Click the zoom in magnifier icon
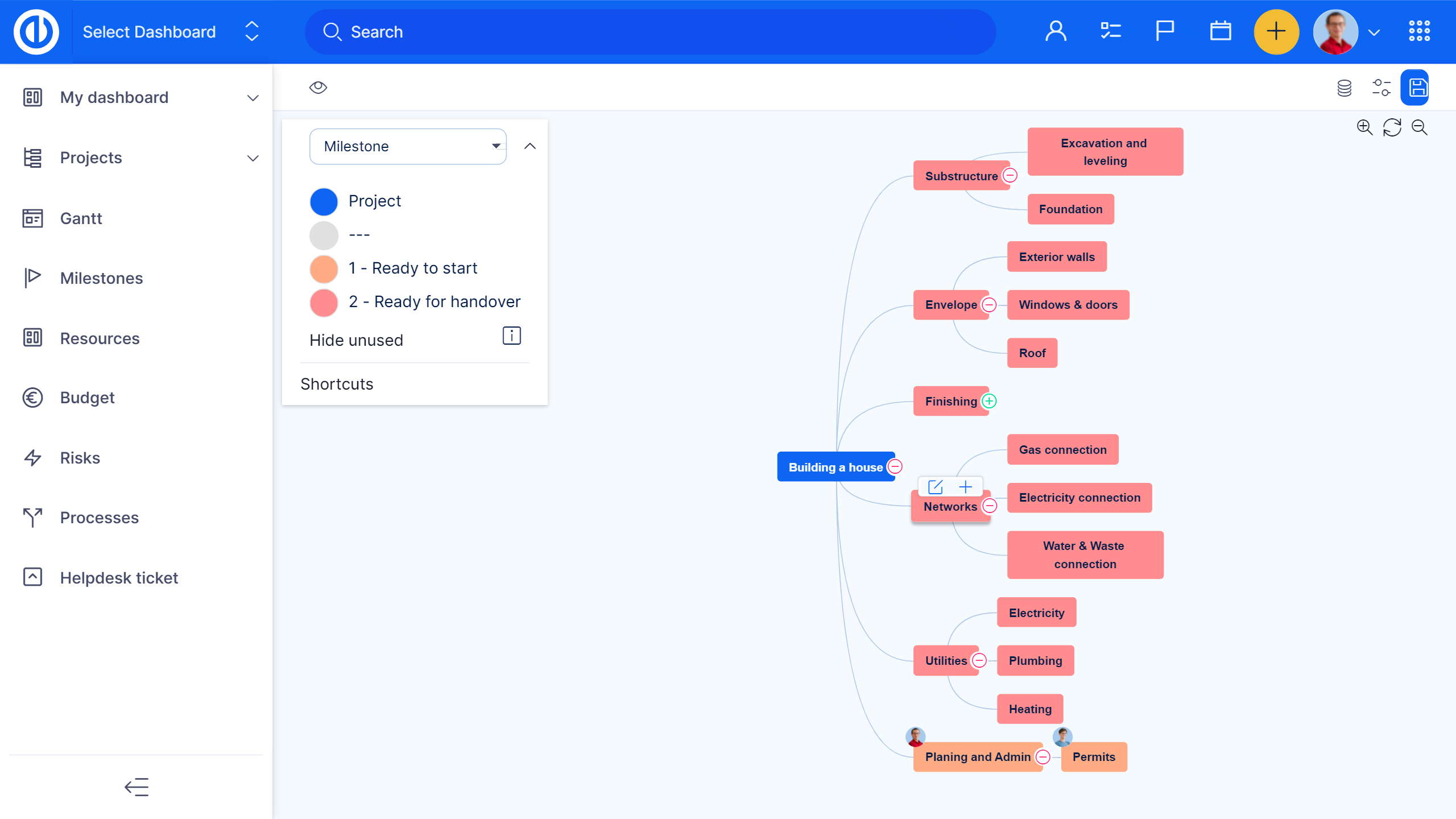 pos(1364,127)
